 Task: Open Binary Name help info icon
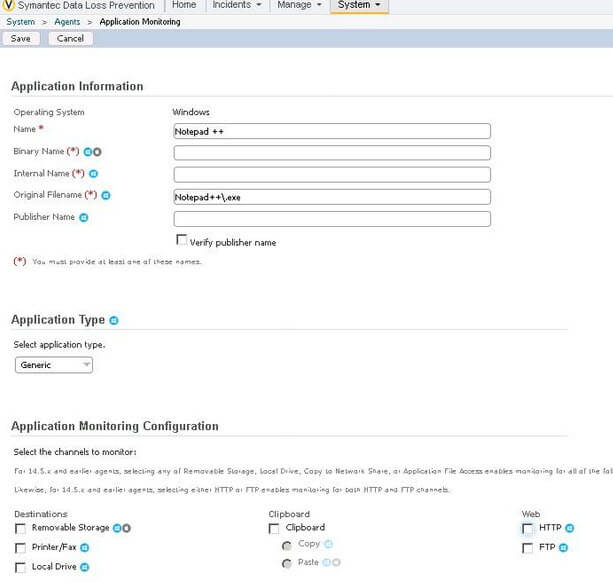pos(88,152)
